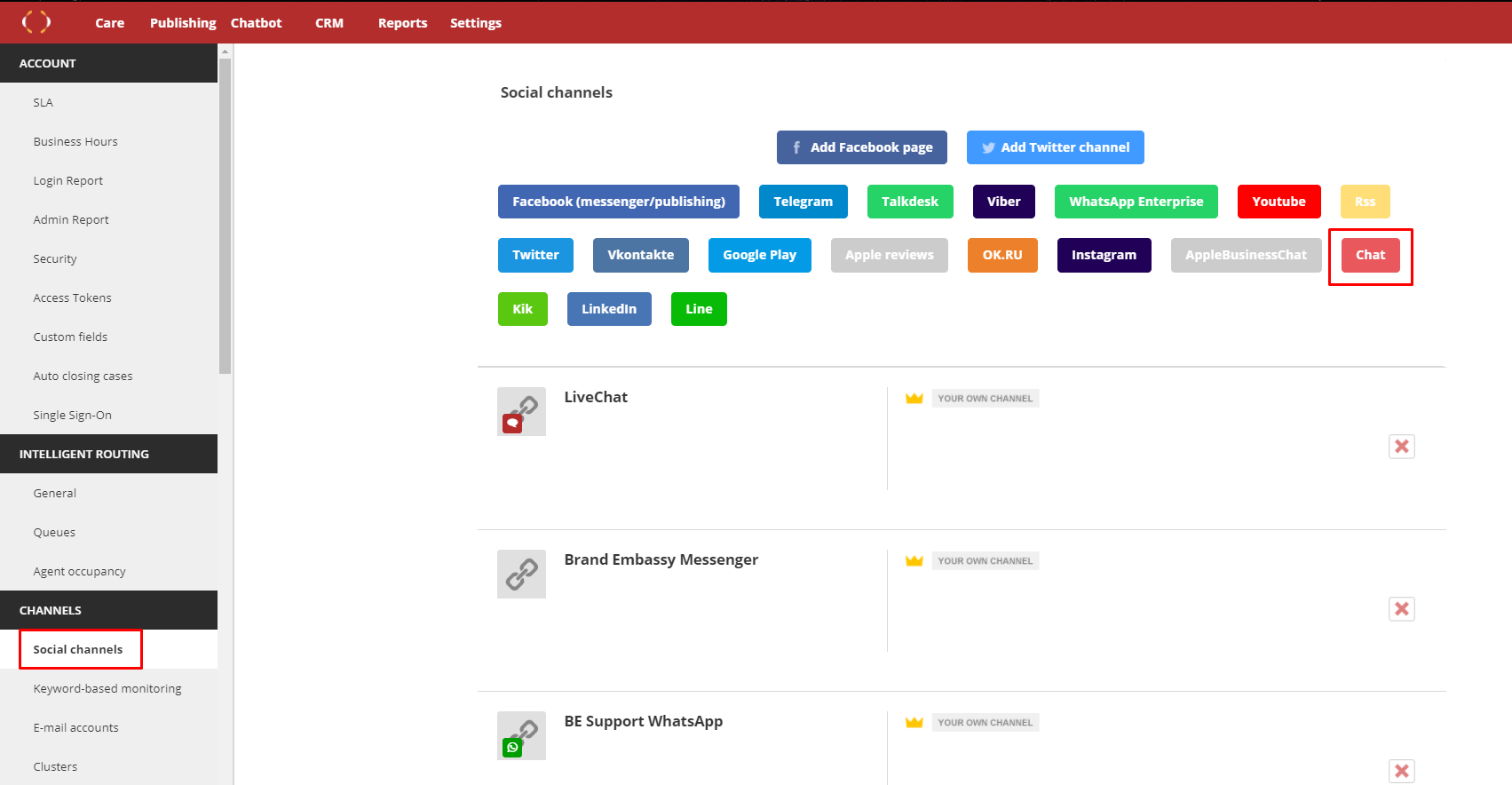This screenshot has height=785, width=1512.
Task: Add a Viber channel
Action: (x=1004, y=202)
